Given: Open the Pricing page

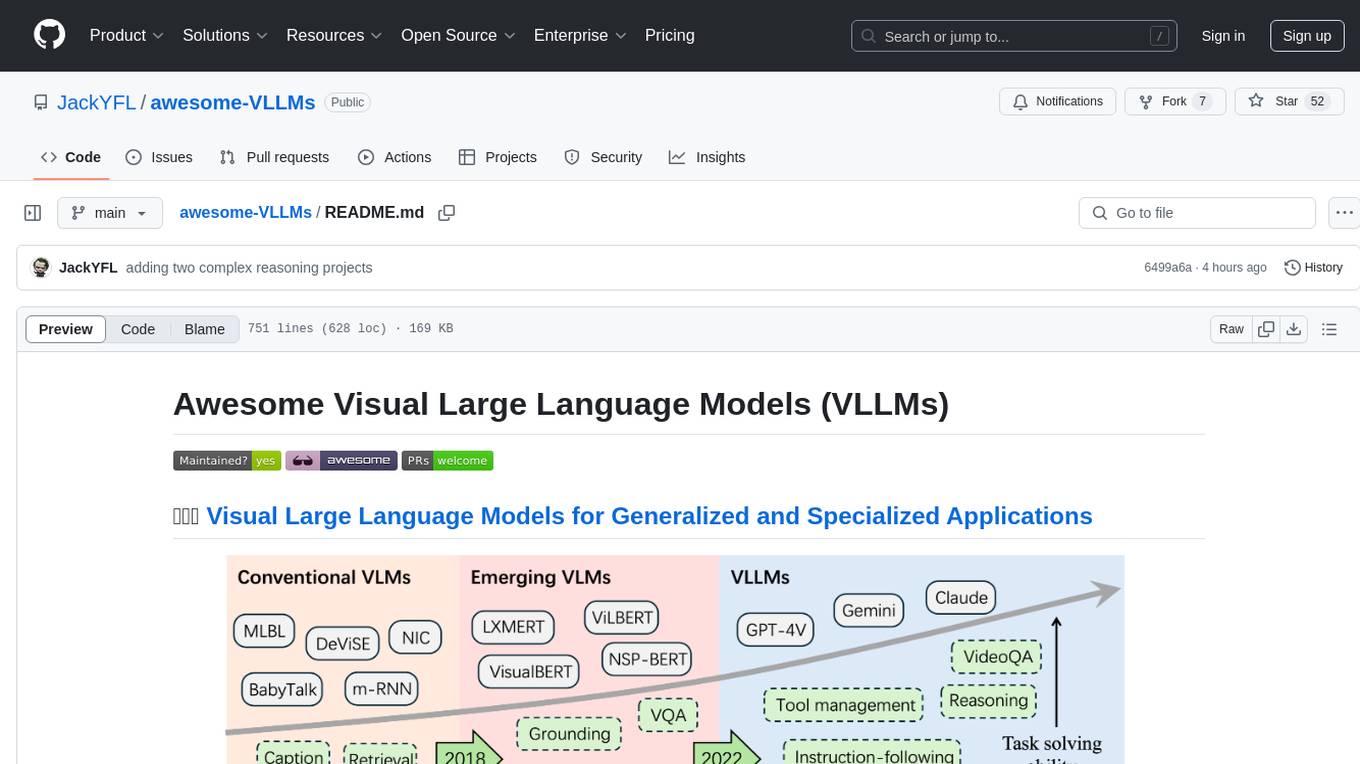Looking at the screenshot, I should point(670,35).
